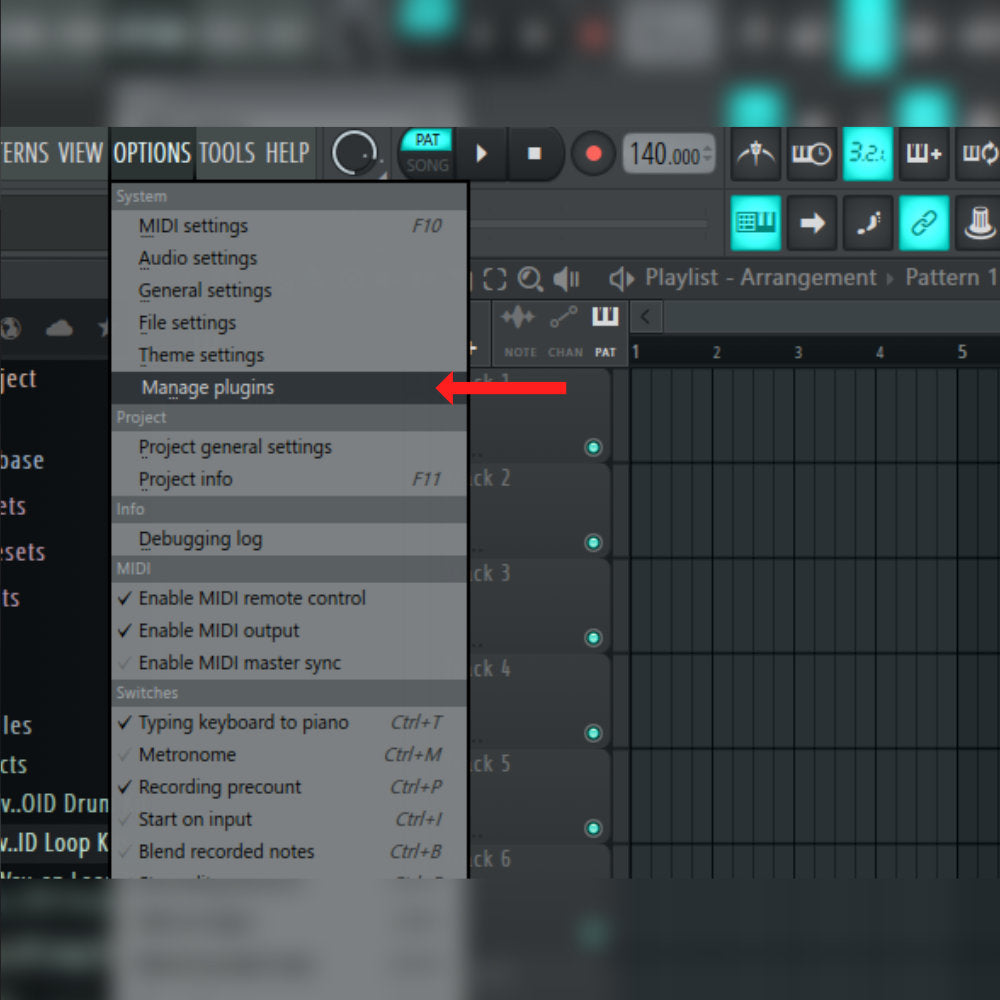Toggle Typing keyboard to piano option
The image size is (1000, 1000).
[243, 722]
